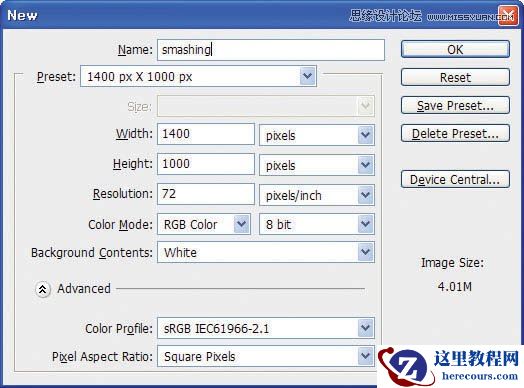Open the Pixel Aspect Ratio dropdown
The image size is (524, 388).
click(266, 356)
